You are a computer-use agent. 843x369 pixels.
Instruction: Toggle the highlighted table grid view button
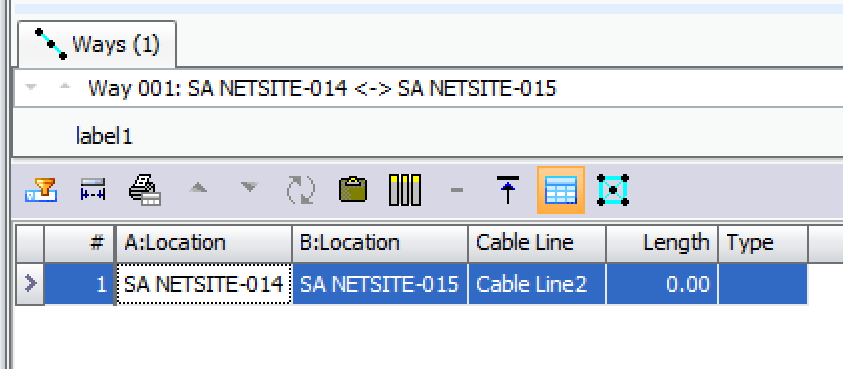561,190
